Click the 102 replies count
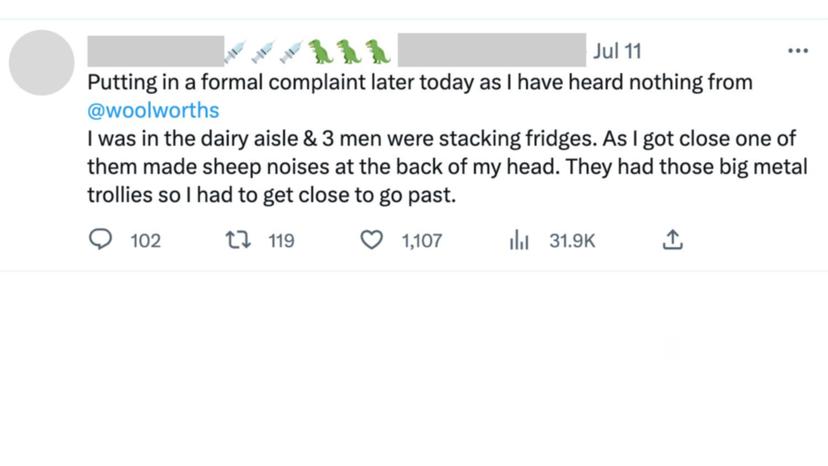The image size is (828, 466). click(145, 240)
